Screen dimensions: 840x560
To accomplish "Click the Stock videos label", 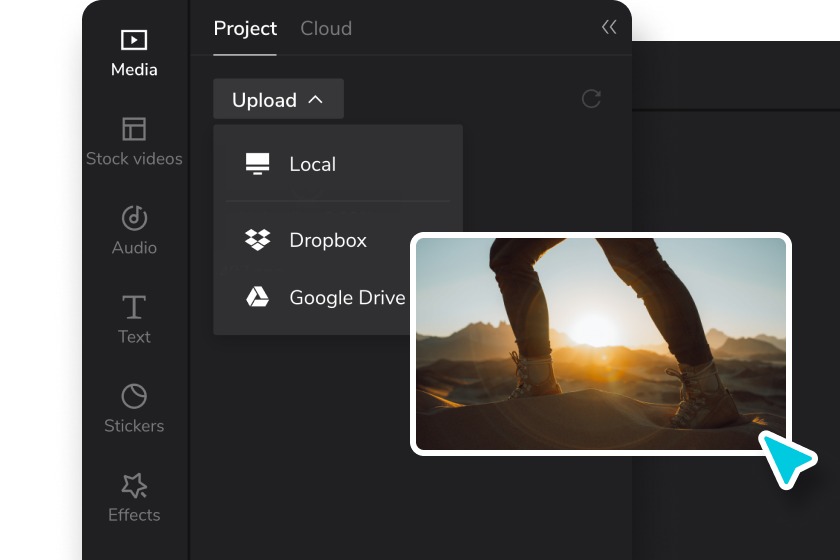I will (134, 159).
